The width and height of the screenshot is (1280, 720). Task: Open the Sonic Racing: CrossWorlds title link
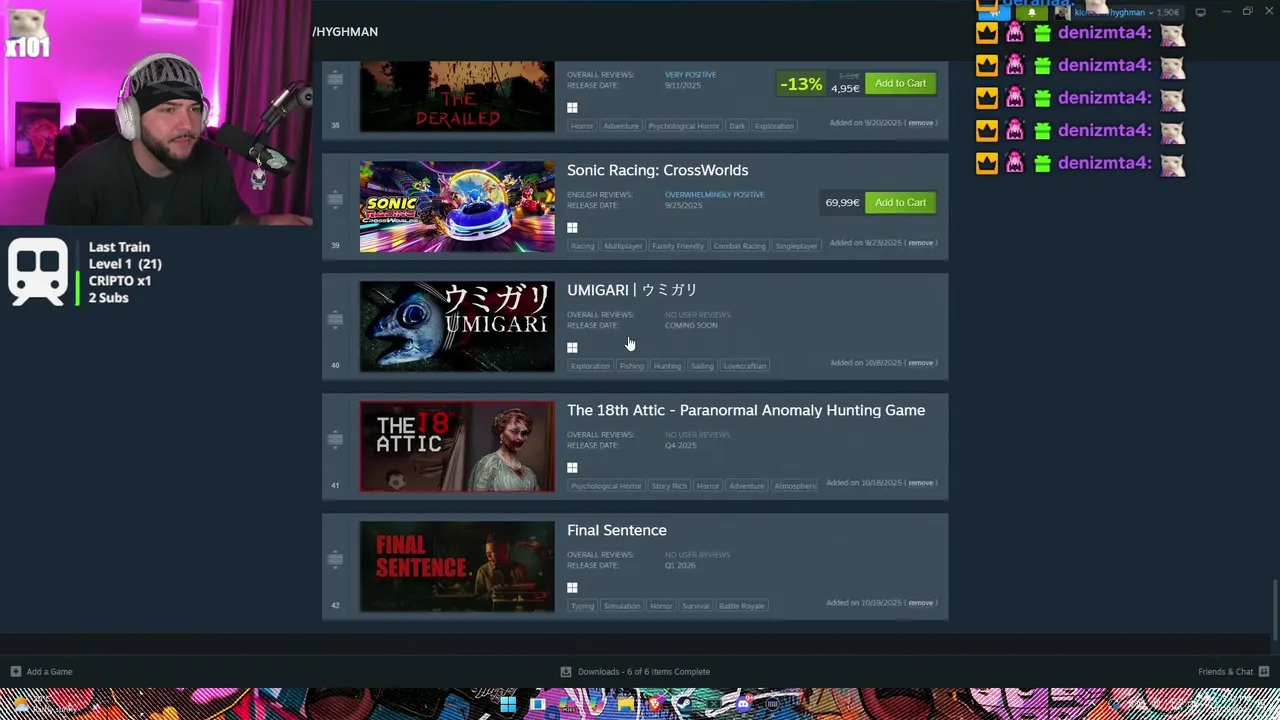click(657, 170)
